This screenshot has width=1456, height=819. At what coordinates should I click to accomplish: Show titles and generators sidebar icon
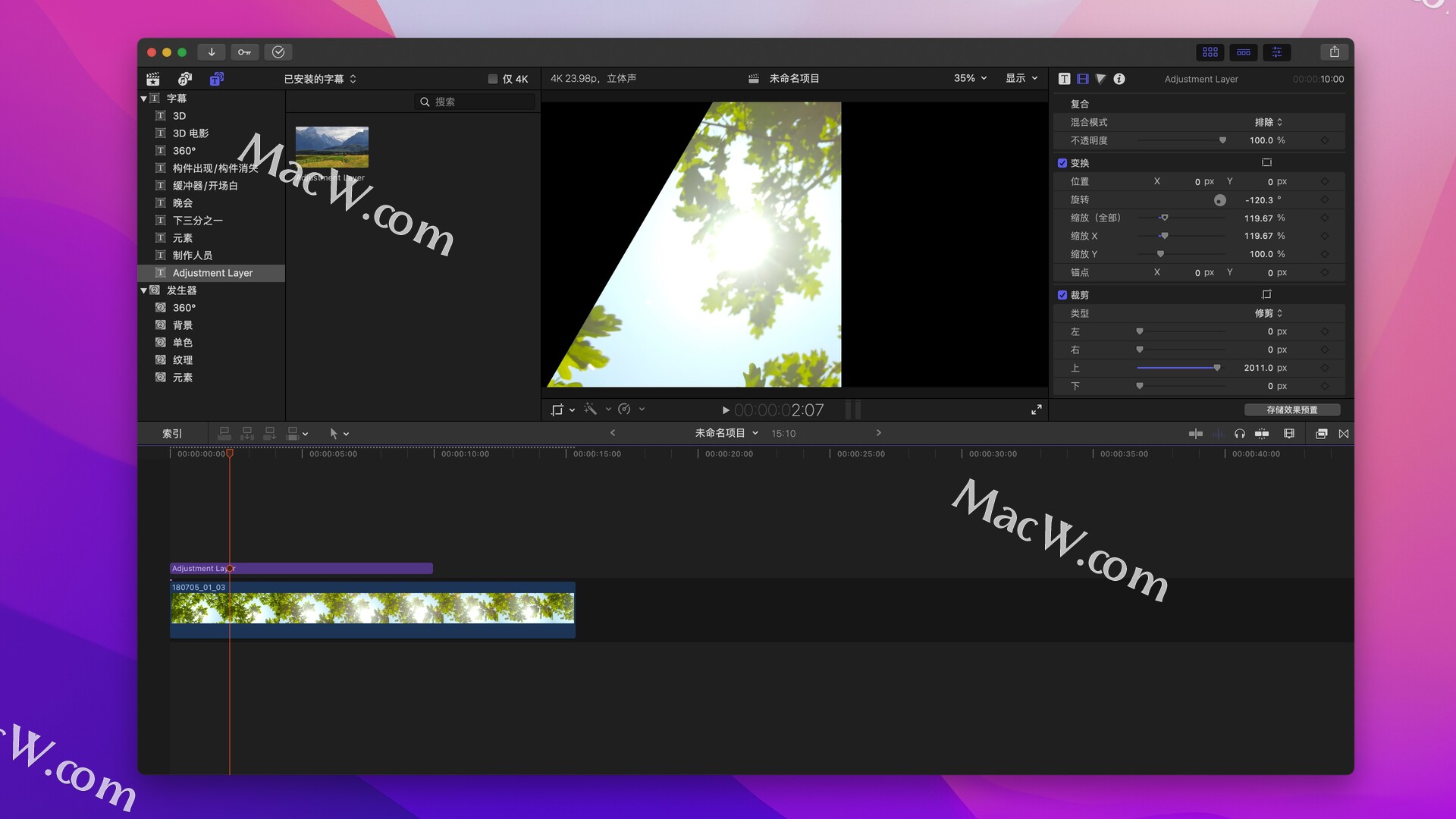pyautogui.click(x=217, y=79)
